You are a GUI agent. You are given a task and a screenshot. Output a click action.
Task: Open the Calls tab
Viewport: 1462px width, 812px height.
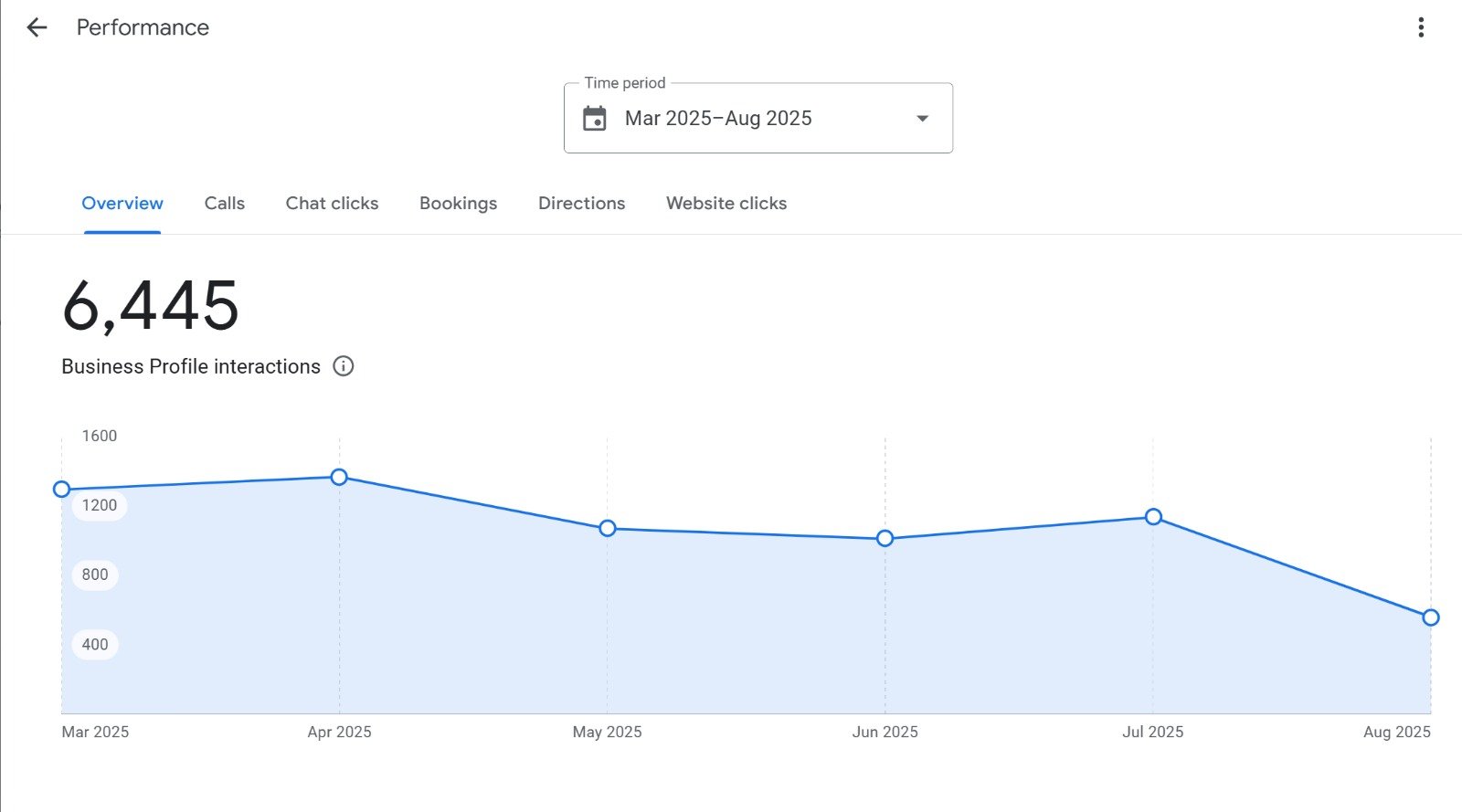(224, 204)
